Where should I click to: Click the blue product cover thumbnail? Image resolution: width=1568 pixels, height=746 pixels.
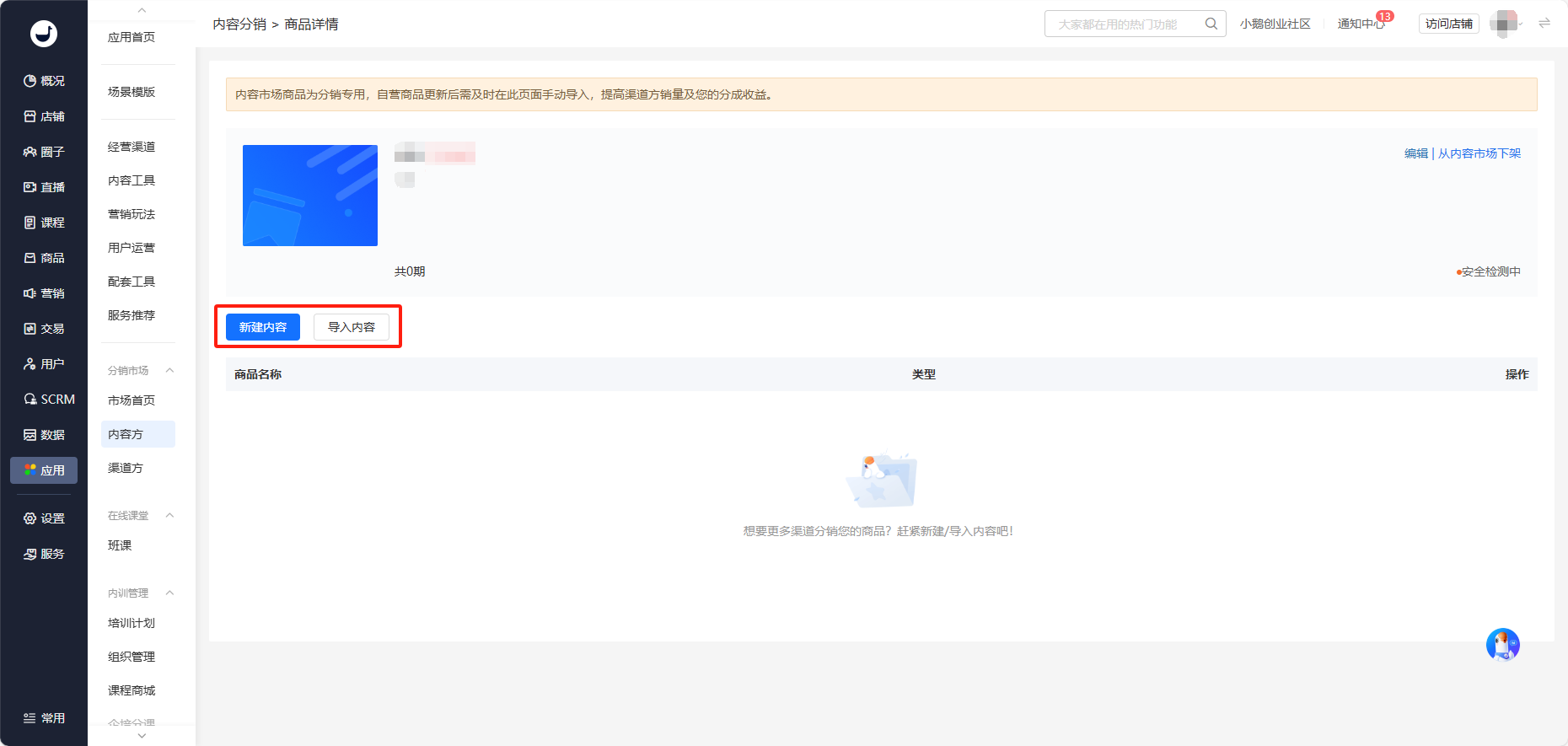coord(310,196)
